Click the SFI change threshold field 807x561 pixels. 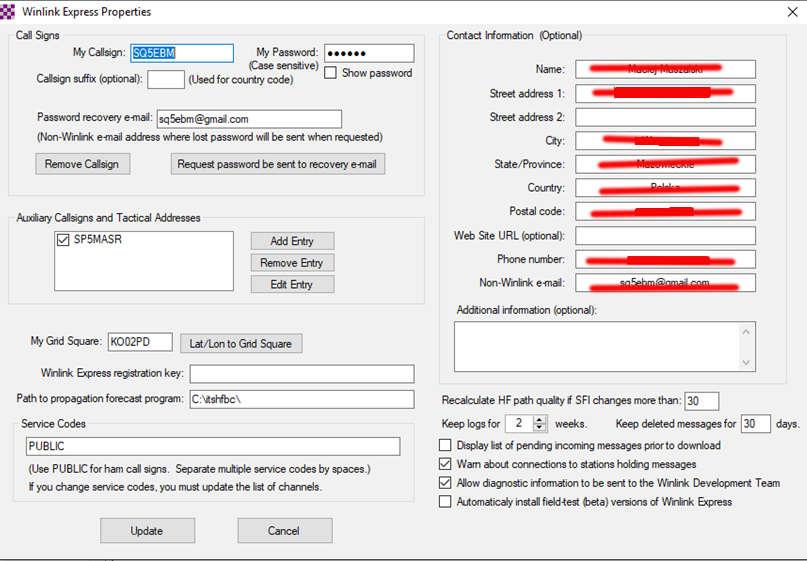[x=701, y=401]
